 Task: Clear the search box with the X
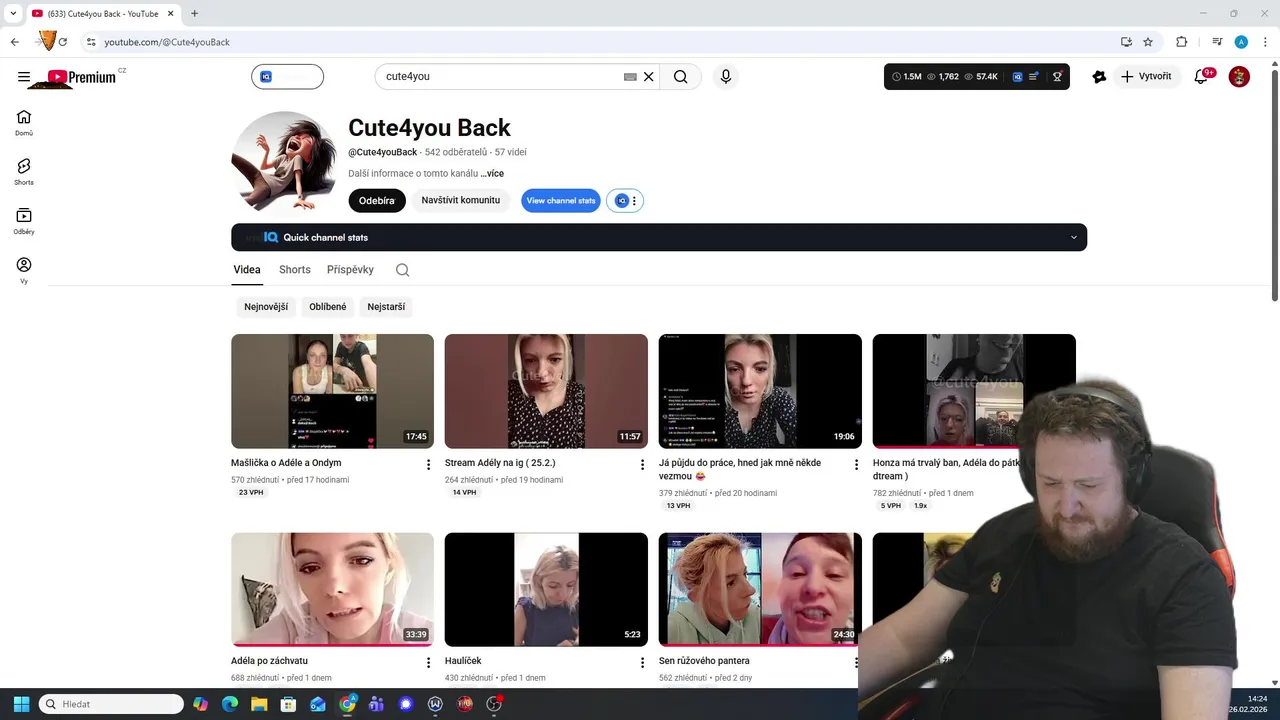[648, 77]
